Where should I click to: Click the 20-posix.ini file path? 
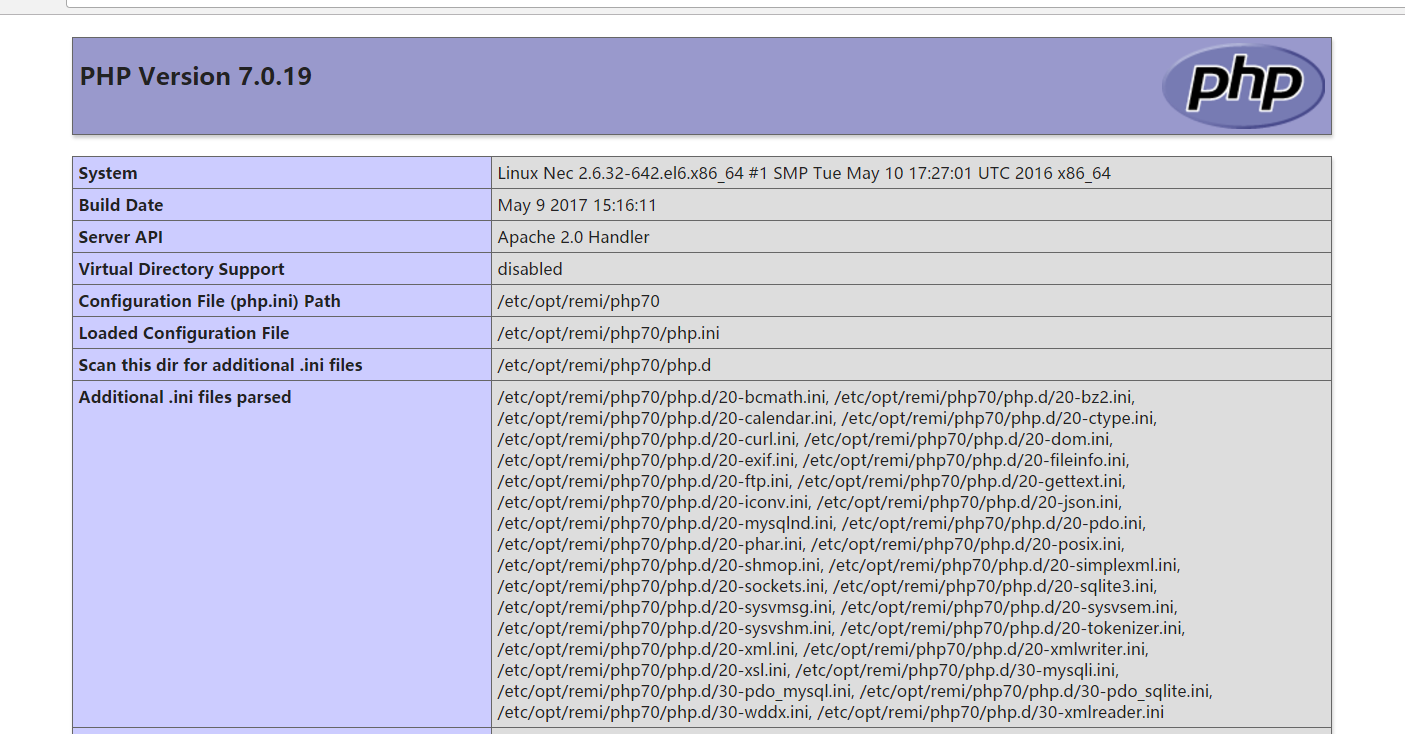pyautogui.click(x=967, y=544)
